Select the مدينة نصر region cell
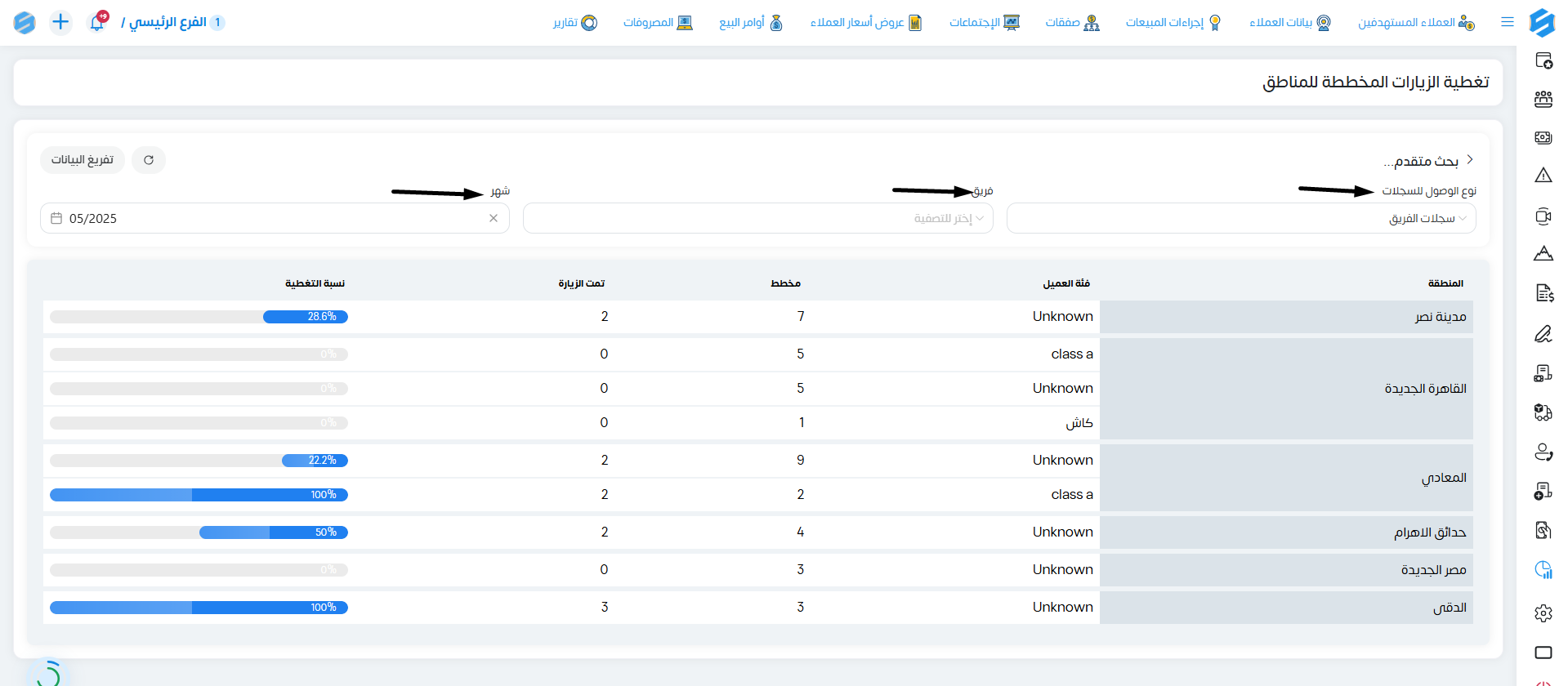 (x=1286, y=317)
